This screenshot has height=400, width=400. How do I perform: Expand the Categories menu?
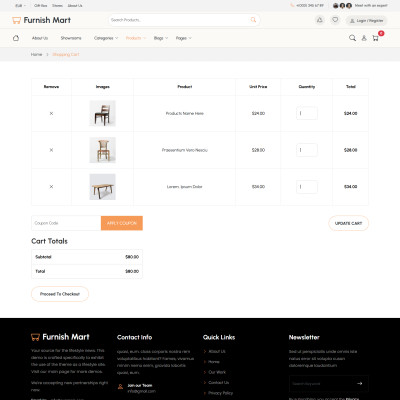(106, 38)
